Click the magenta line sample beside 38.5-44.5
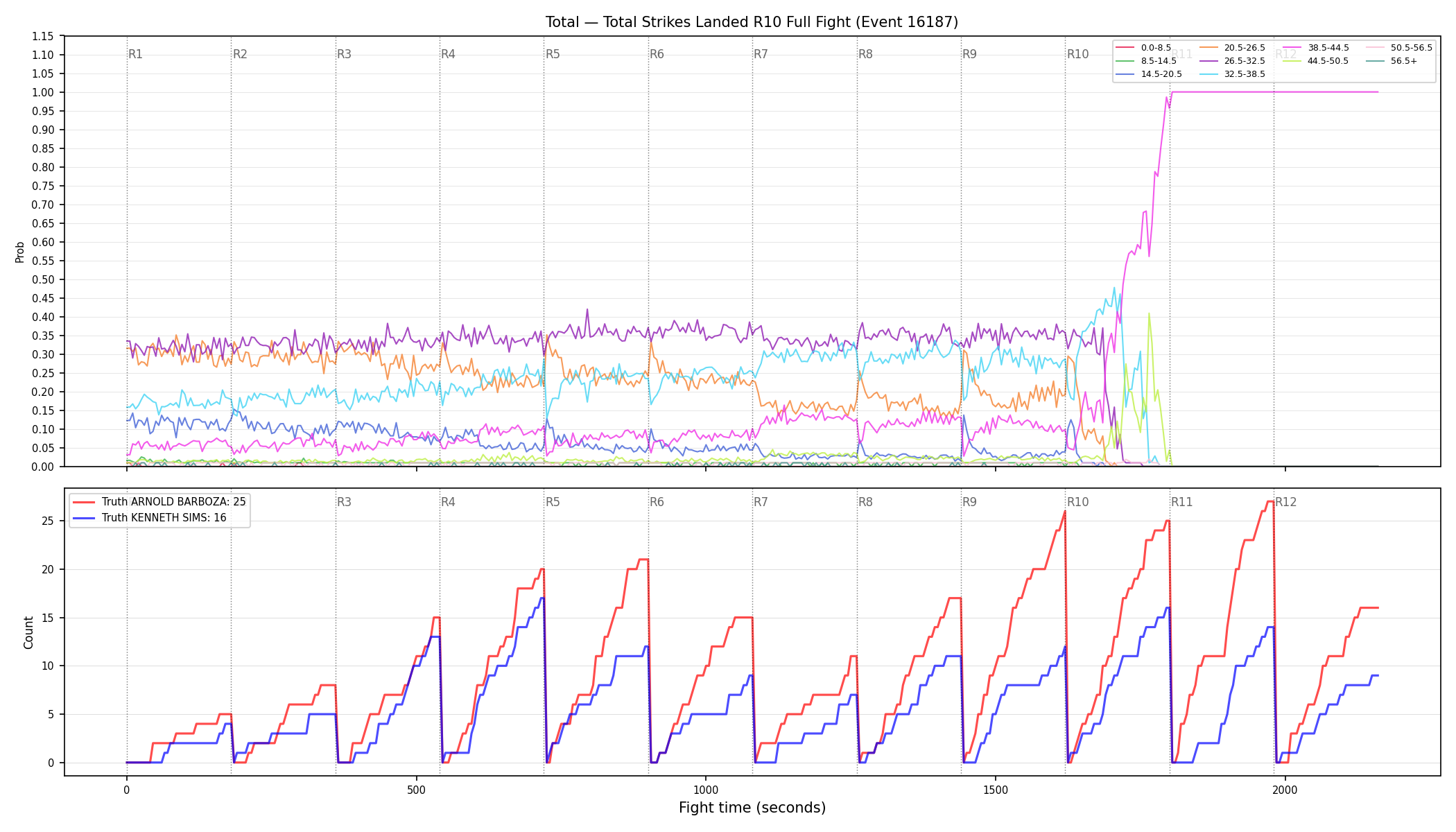Screen dimensions: 1456x832 1292,48
